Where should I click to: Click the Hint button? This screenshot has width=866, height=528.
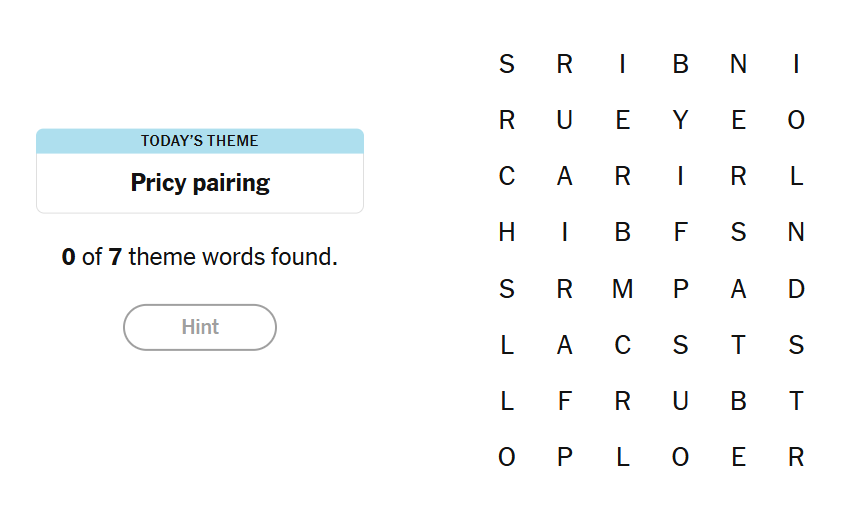(x=200, y=327)
